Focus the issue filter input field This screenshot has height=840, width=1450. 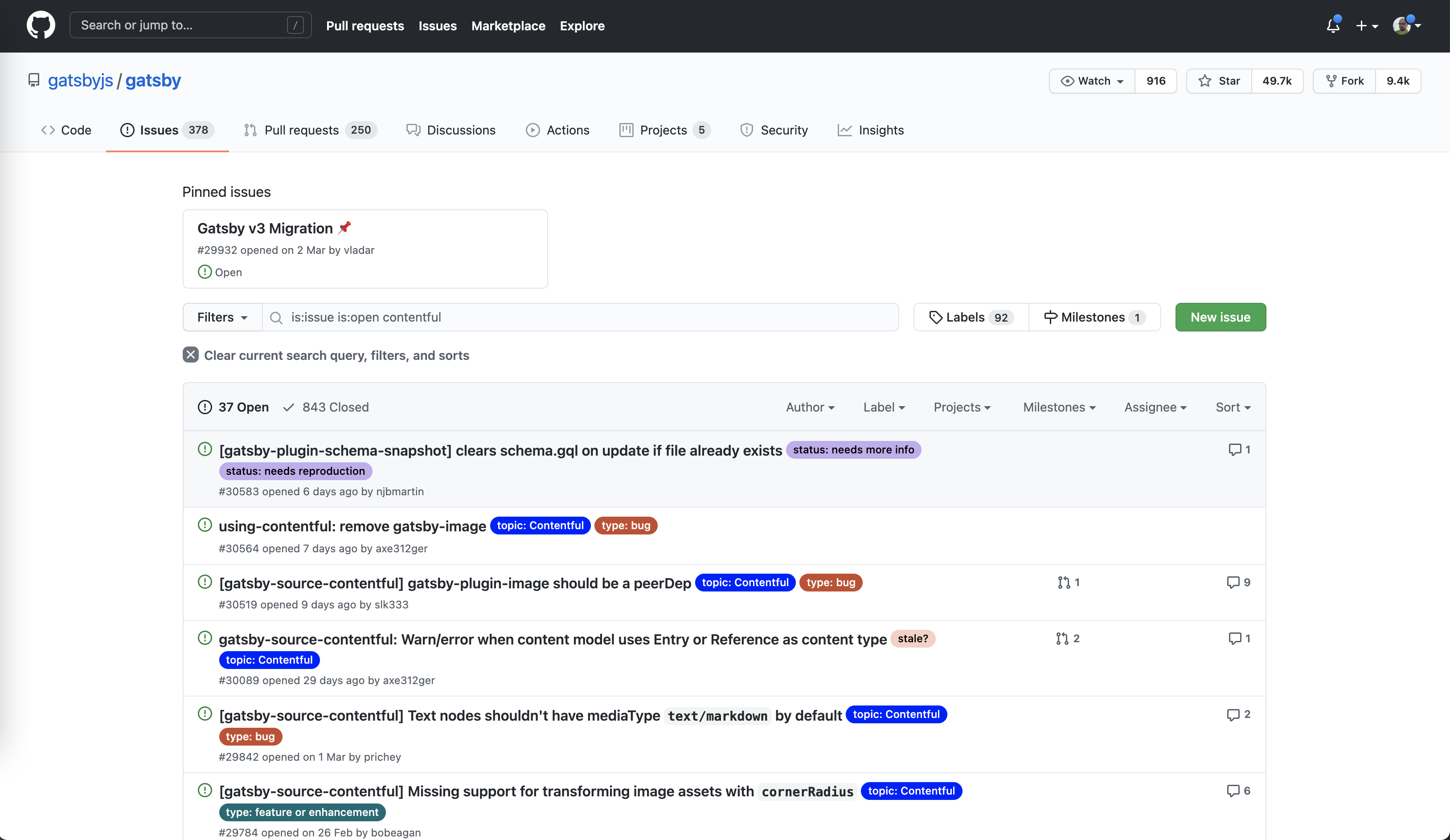click(581, 318)
